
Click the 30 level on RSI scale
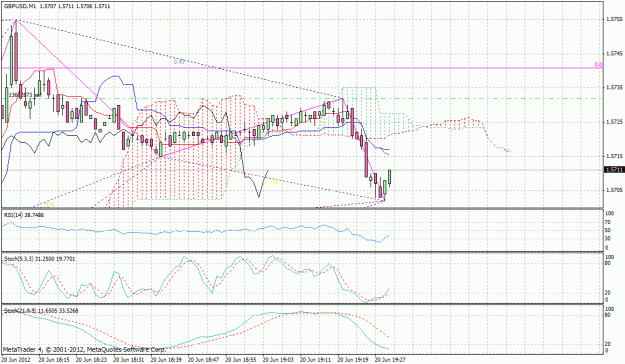[608, 239]
